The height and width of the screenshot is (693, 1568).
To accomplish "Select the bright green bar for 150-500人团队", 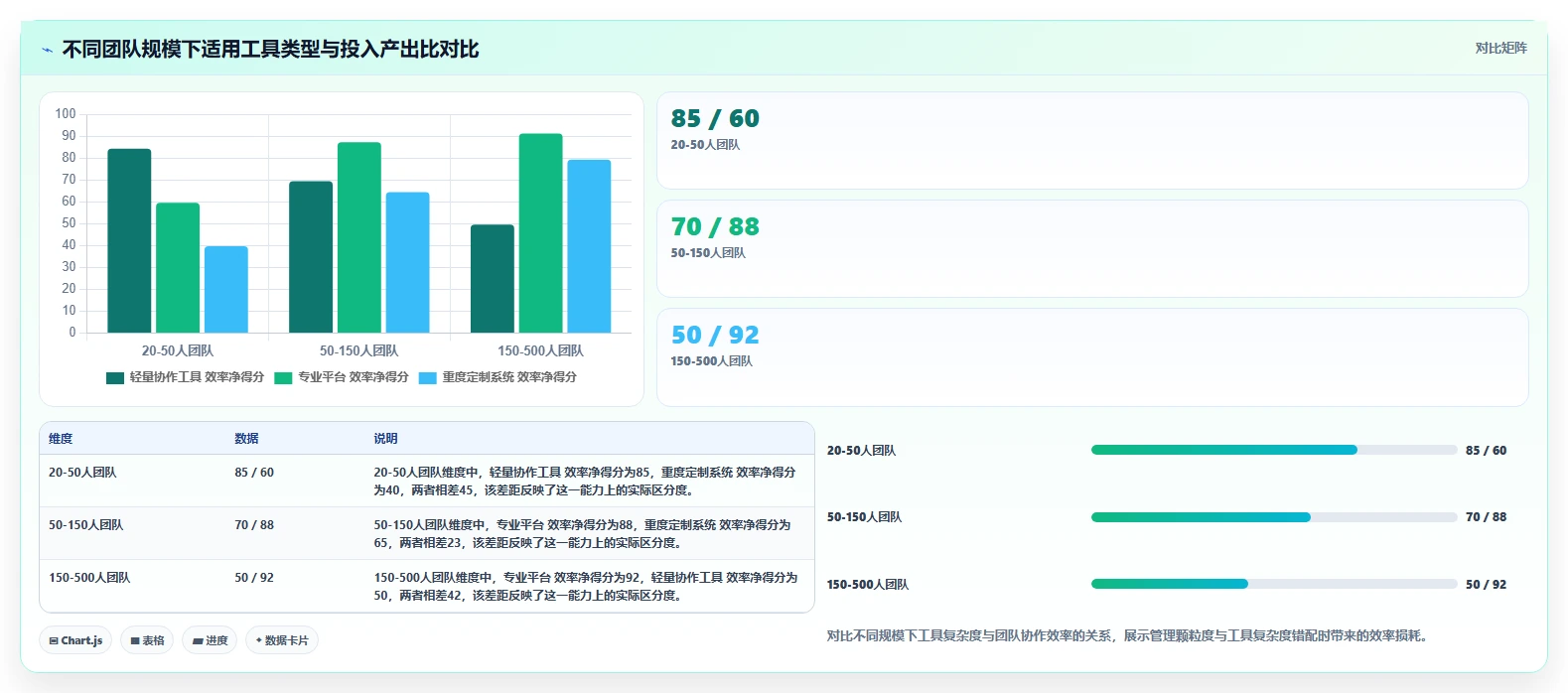I will tap(541, 233).
